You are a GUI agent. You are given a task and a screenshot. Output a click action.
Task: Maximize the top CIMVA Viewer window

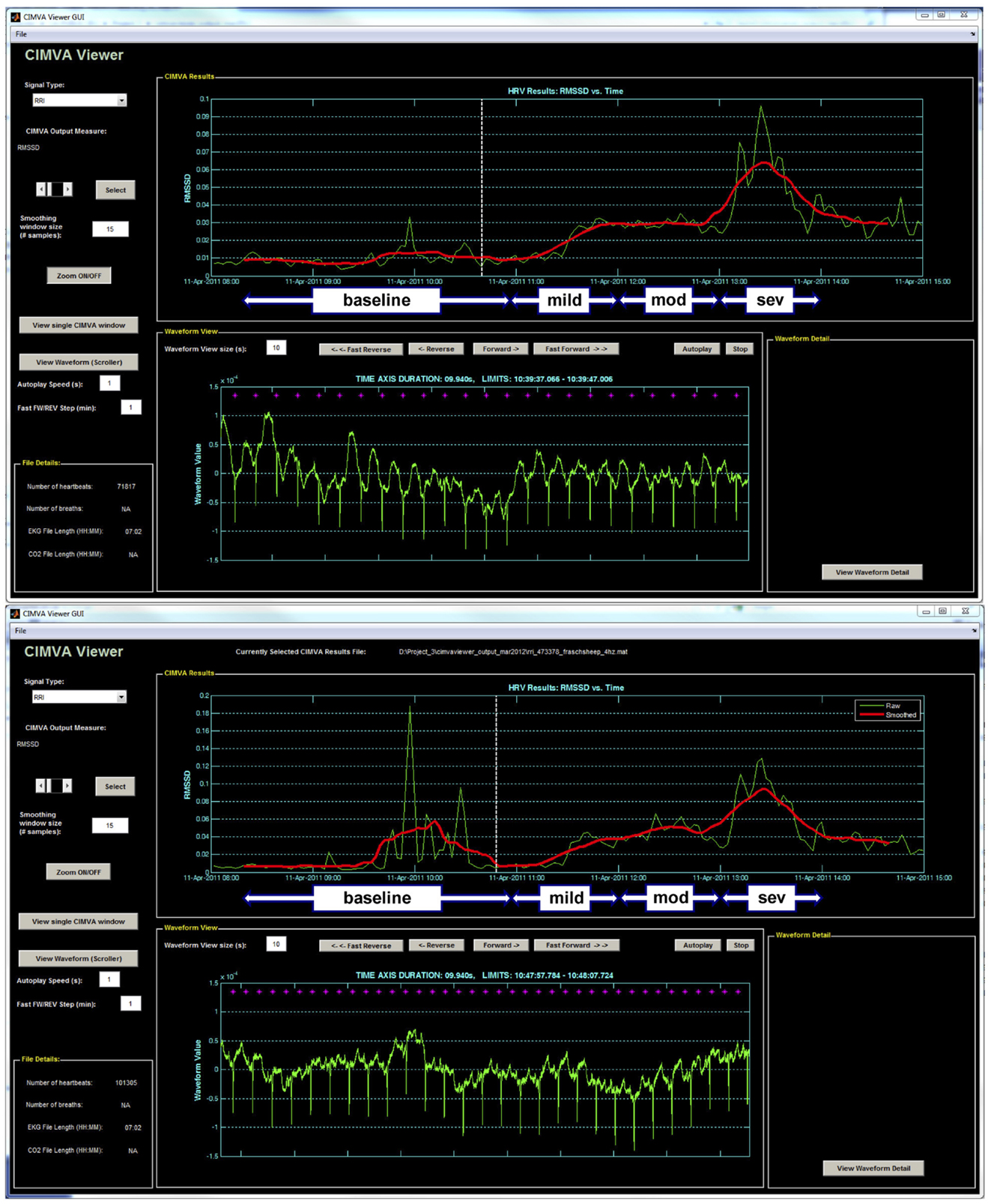click(x=942, y=15)
